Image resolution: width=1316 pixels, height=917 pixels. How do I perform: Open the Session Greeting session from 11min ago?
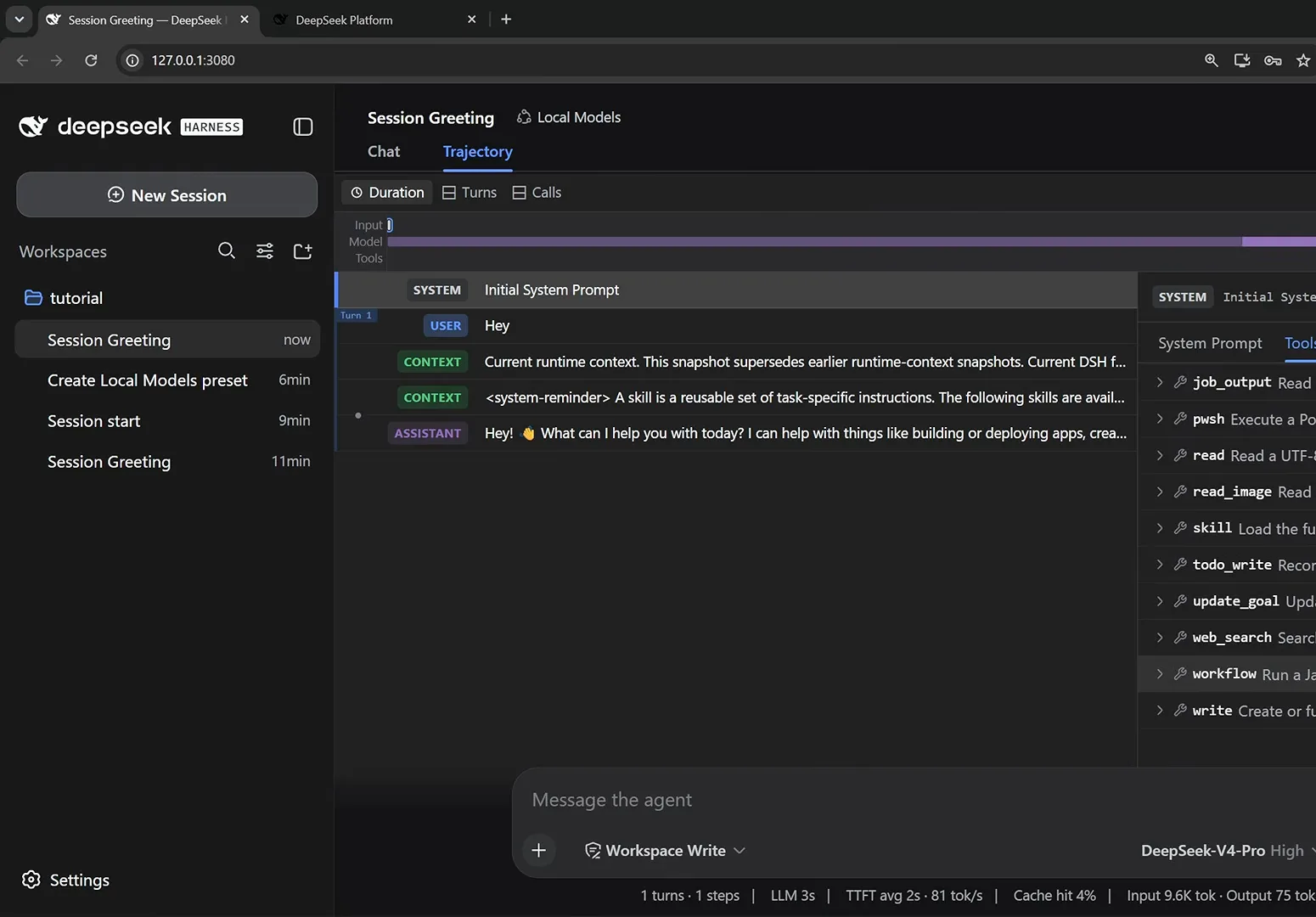tap(167, 462)
